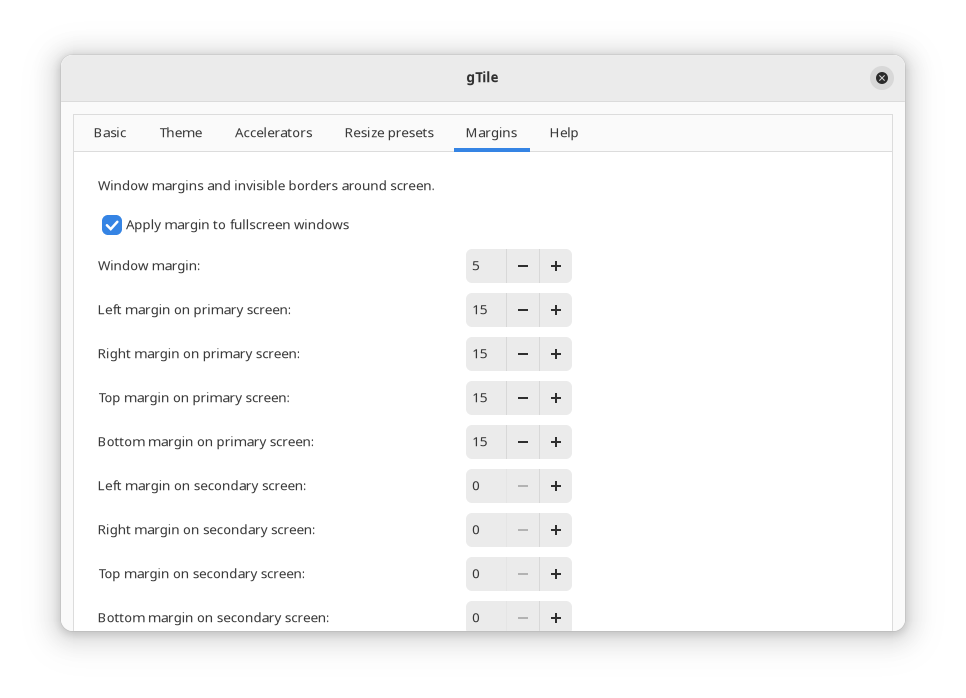Focus the Top margin primary screen field
The width and height of the screenshot is (966, 698).
point(486,398)
